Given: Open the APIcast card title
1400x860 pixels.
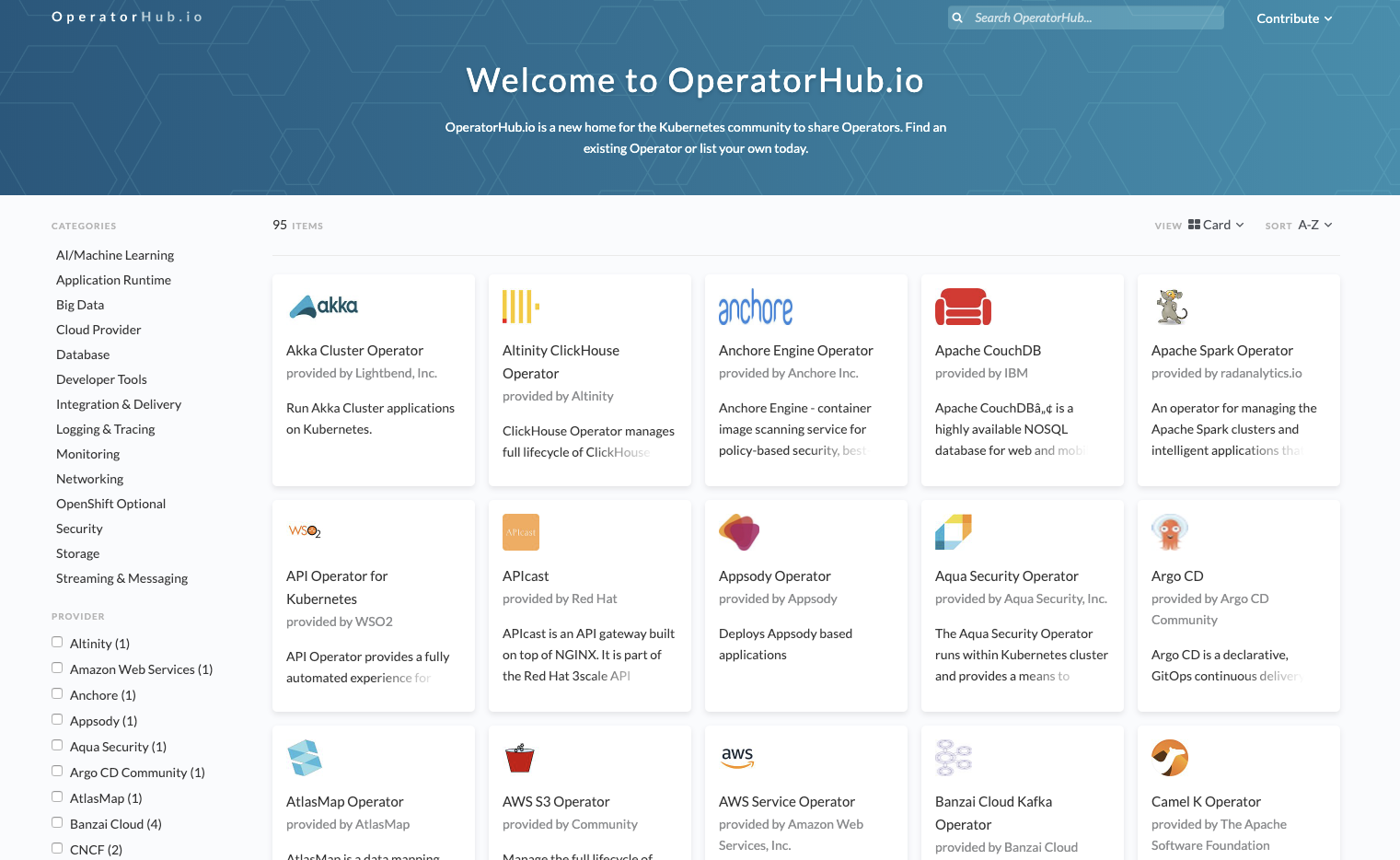Looking at the screenshot, I should point(526,576).
